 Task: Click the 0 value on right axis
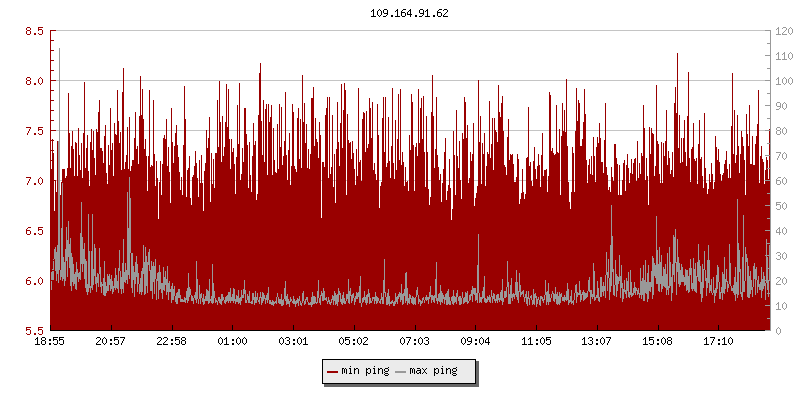[777, 331]
